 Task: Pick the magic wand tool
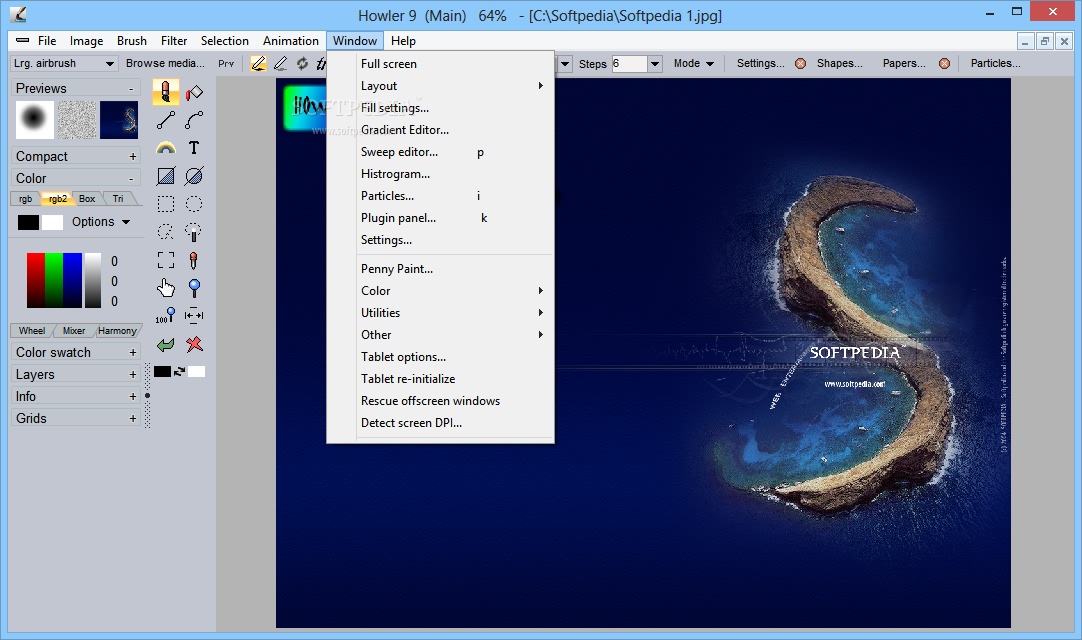click(194, 232)
